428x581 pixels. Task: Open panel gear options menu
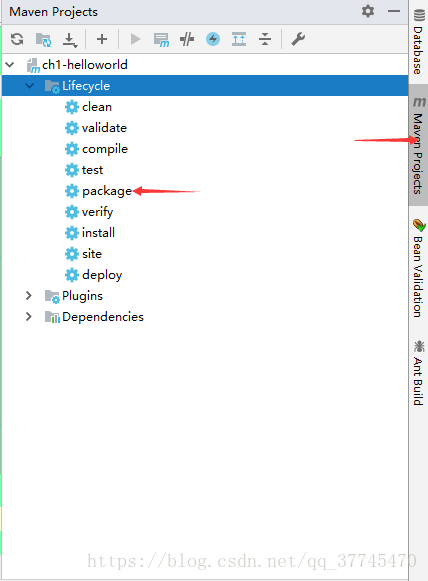click(x=368, y=11)
